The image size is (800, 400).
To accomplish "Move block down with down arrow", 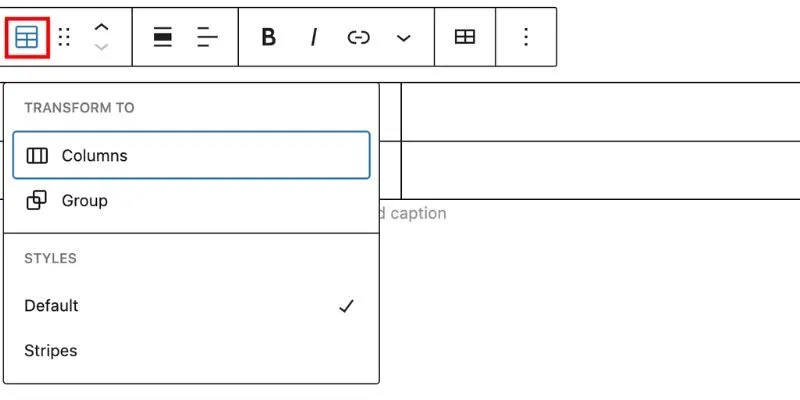I will pyautogui.click(x=102, y=47).
